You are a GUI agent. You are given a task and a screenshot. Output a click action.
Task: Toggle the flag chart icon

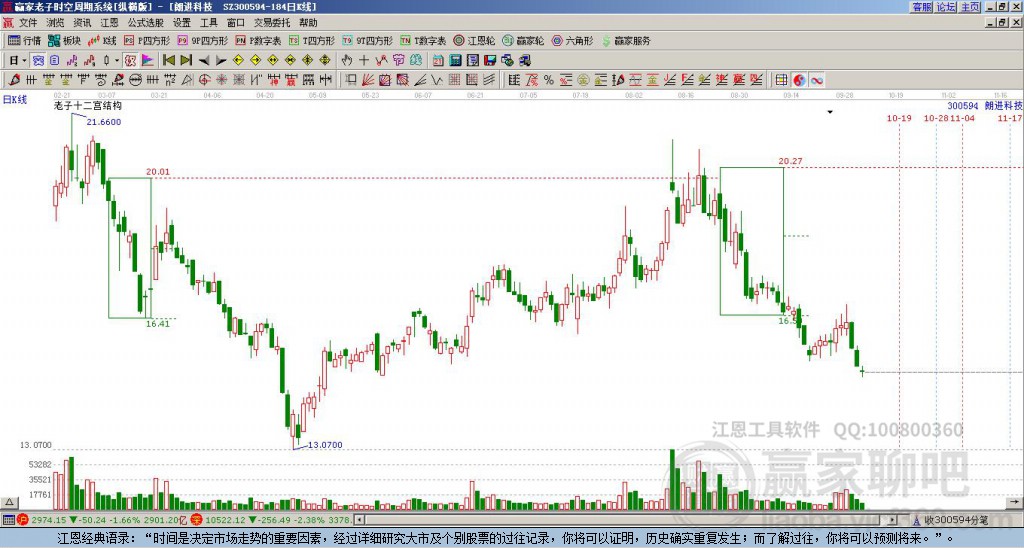(x=148, y=60)
